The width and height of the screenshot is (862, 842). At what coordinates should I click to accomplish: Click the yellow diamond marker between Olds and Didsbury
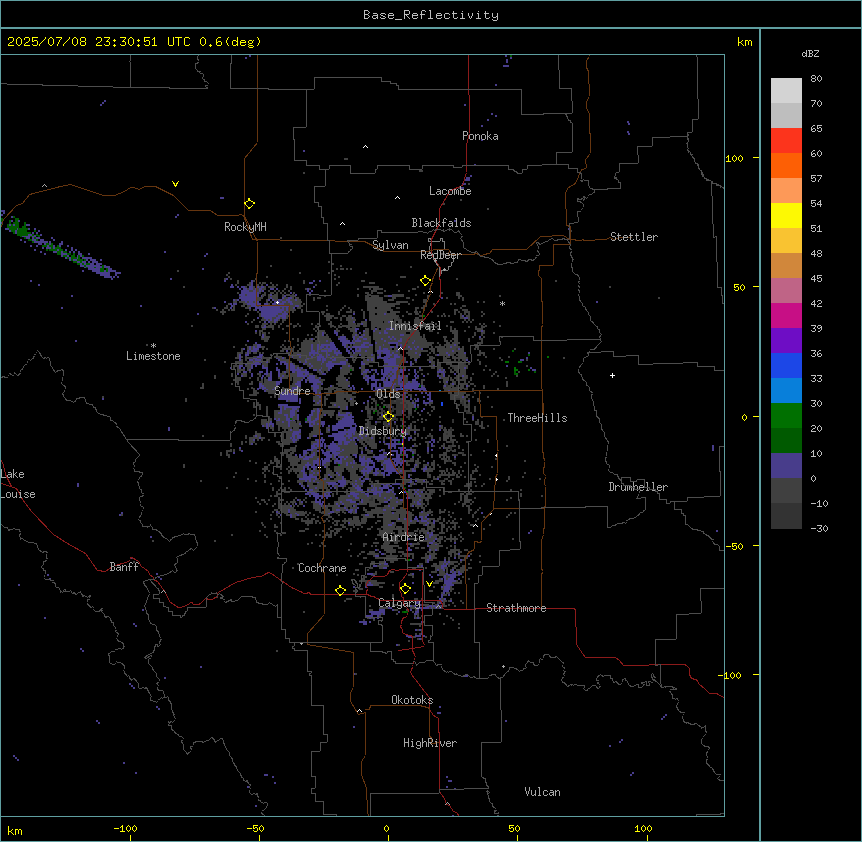(389, 417)
